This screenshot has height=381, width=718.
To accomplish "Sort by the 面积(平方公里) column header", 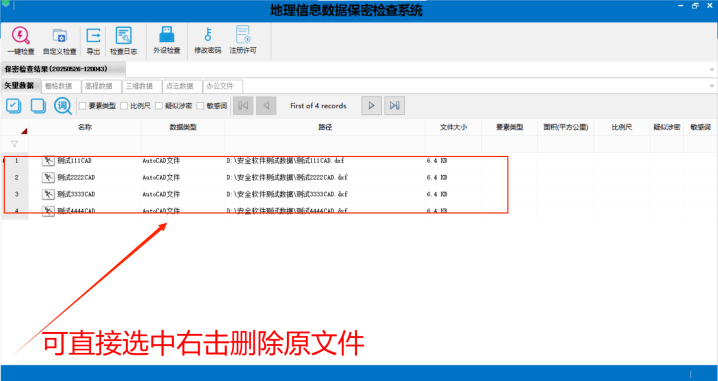I will click(566, 127).
